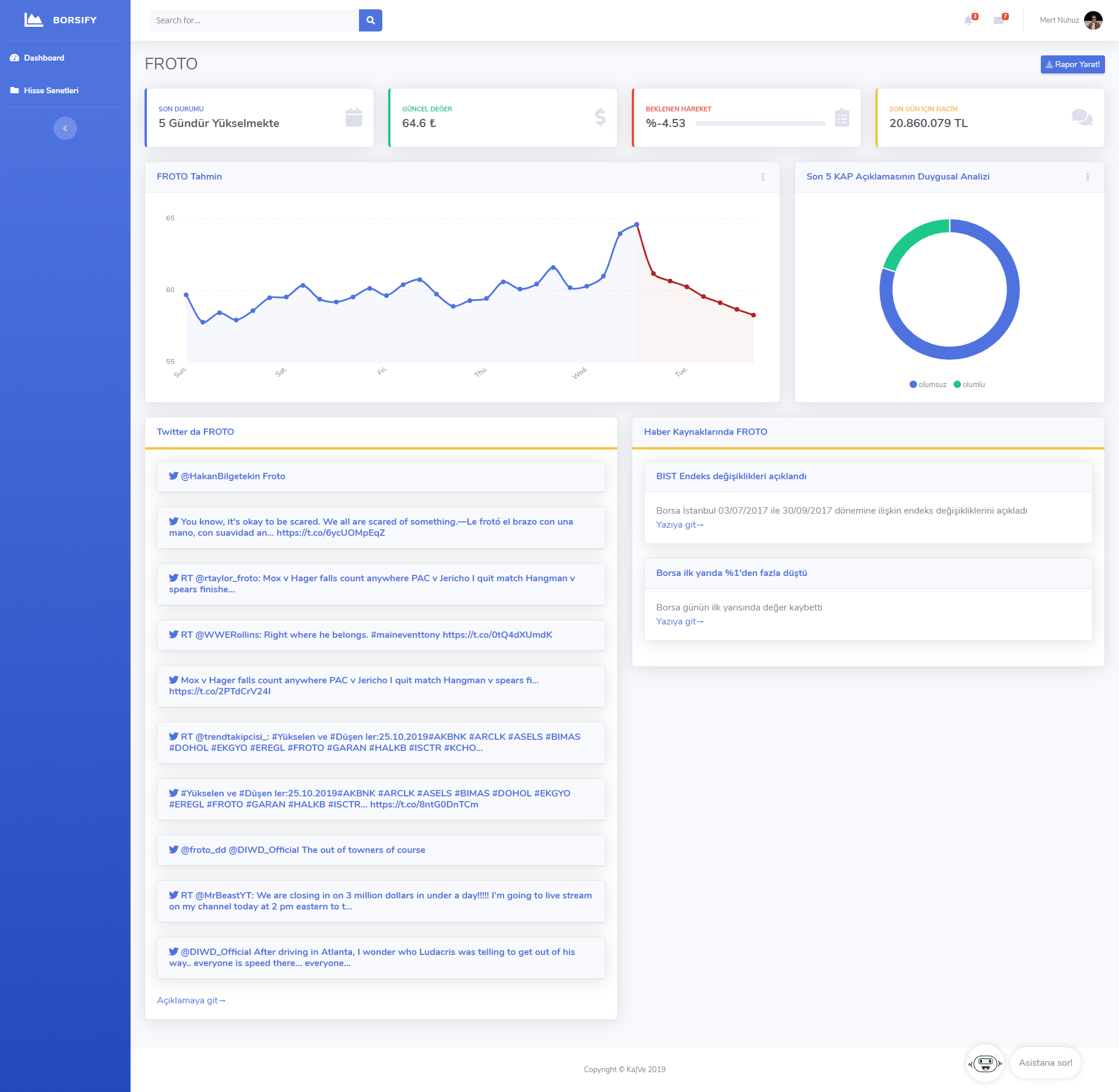Open Hisse Senetleri sidebar item
This screenshot has width=1119, height=1092.
coord(51,90)
